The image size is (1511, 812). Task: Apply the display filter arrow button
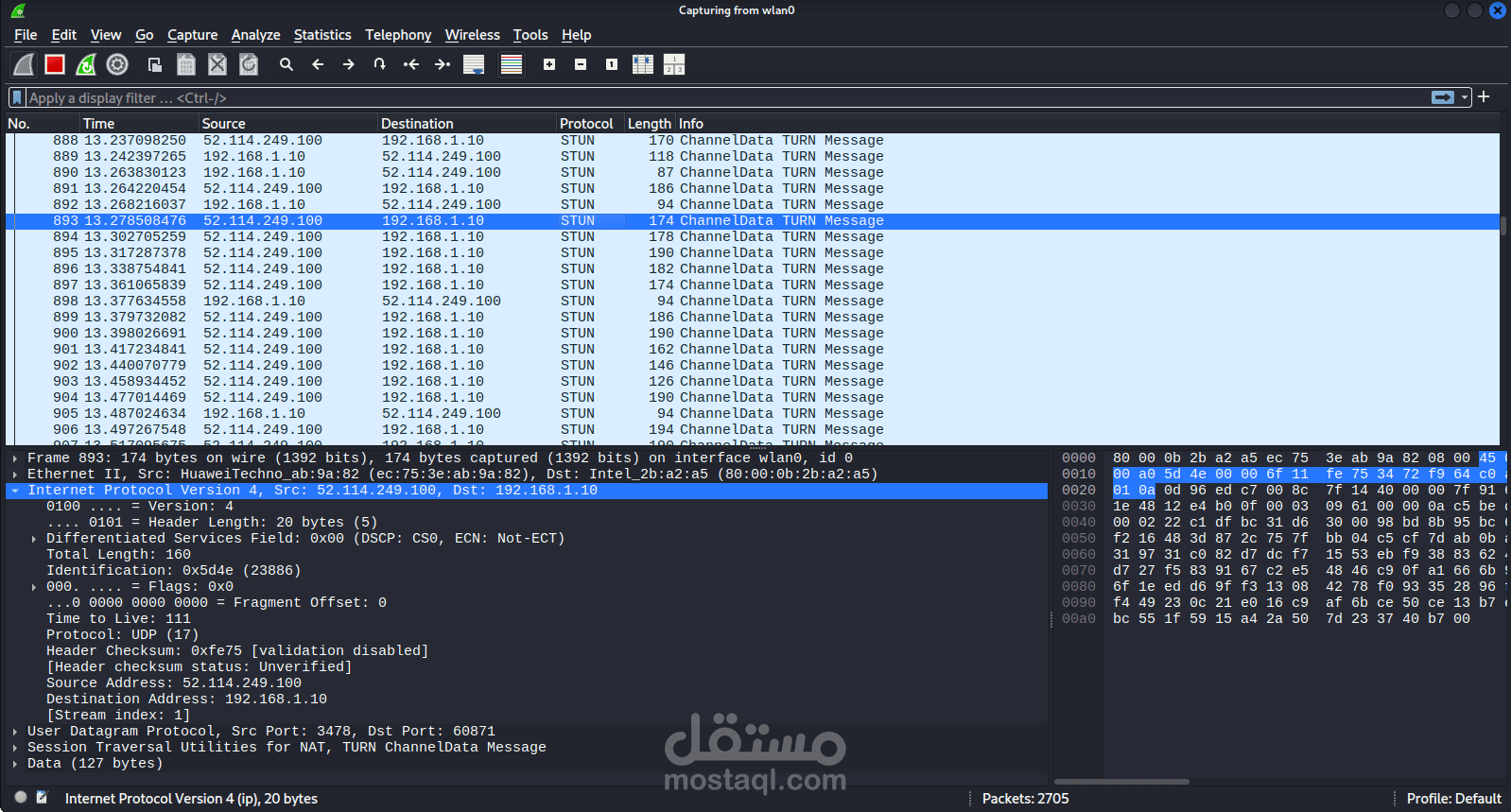click(1443, 97)
